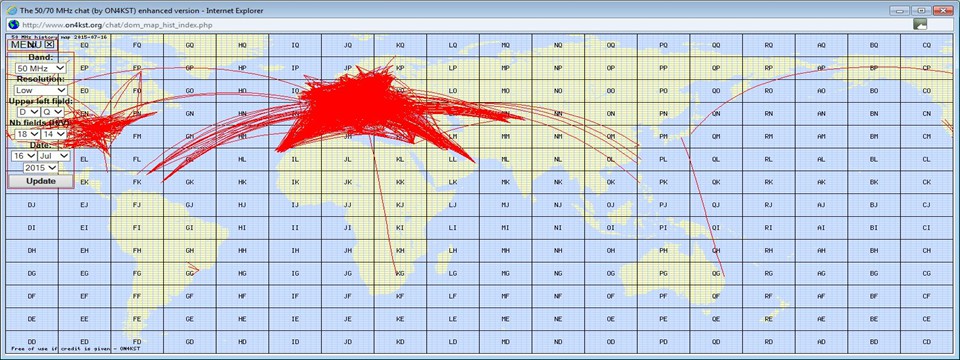This screenshot has width=960, height=360.
Task: Open the horizontal fields count dropdown 18
Action: pyautogui.click(x=28, y=133)
